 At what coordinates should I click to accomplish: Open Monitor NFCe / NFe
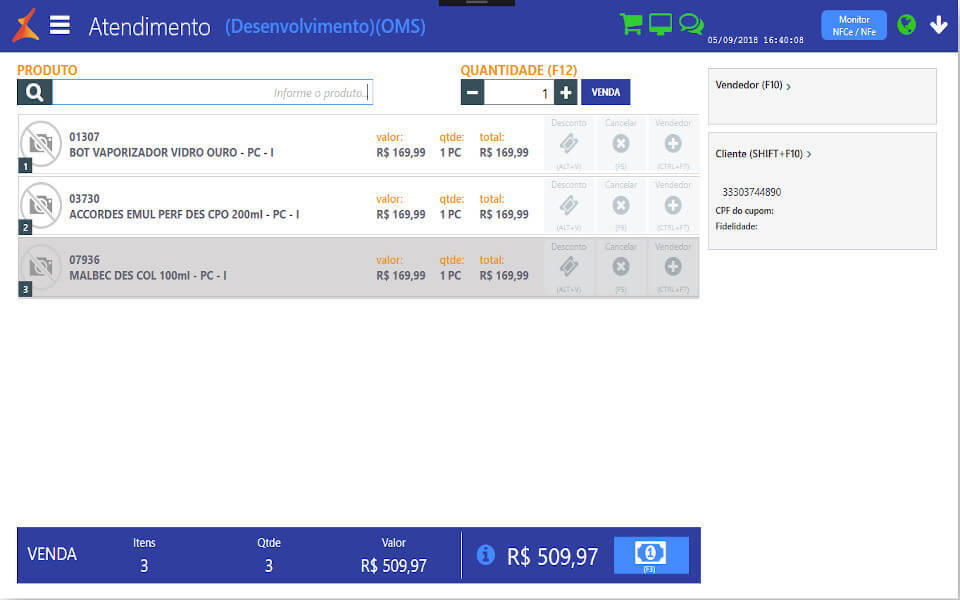[853, 26]
